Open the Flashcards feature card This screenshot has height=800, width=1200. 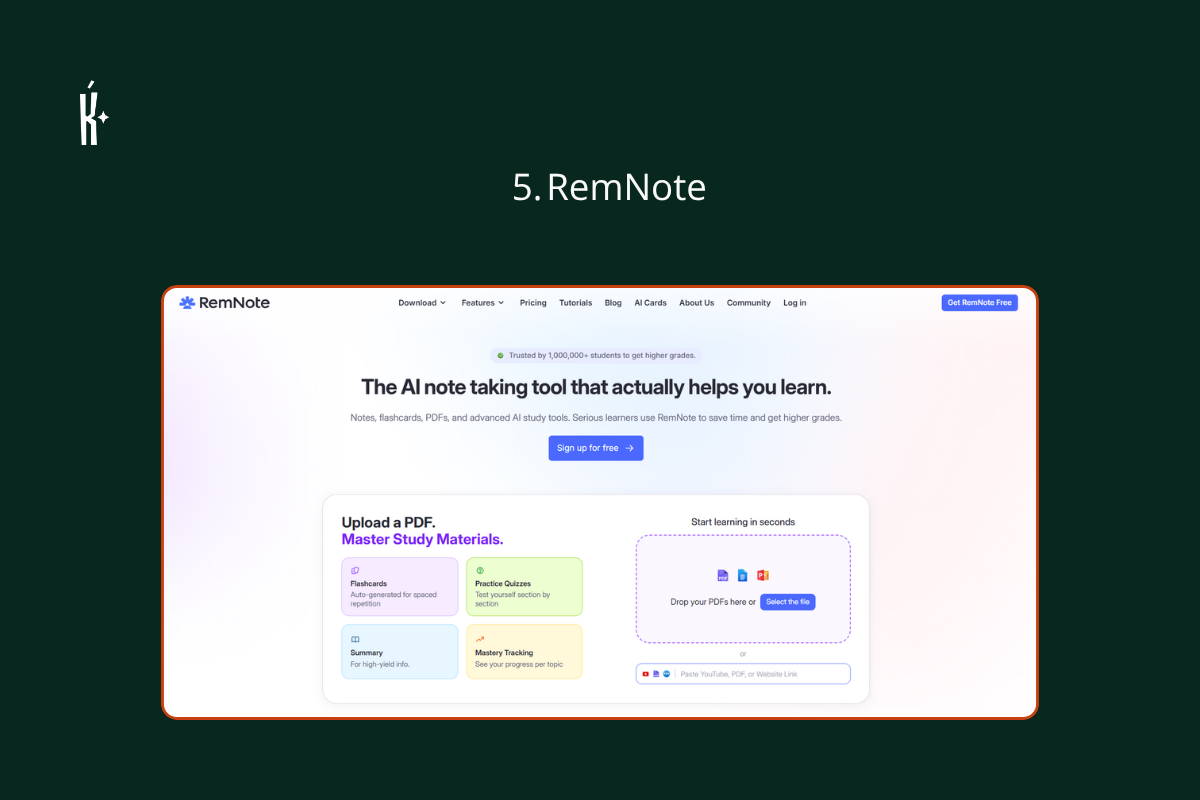(400, 587)
